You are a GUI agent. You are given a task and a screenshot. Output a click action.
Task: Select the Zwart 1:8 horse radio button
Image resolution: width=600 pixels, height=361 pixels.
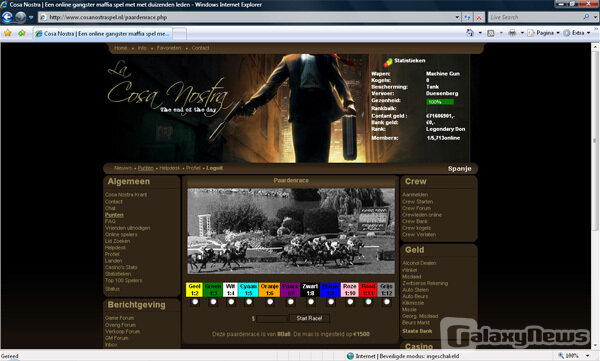[x=311, y=302]
